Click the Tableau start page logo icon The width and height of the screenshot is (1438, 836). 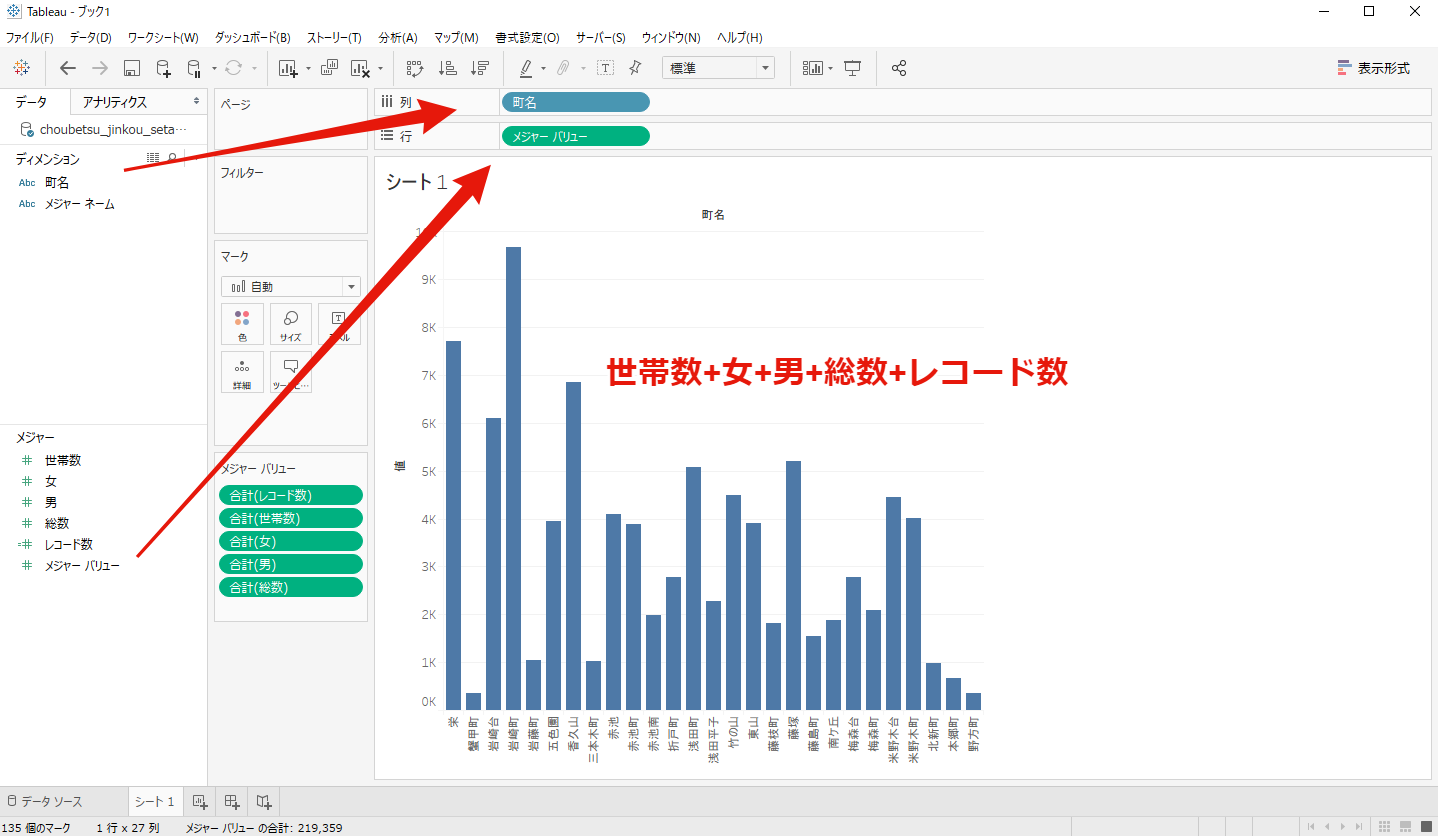21,68
